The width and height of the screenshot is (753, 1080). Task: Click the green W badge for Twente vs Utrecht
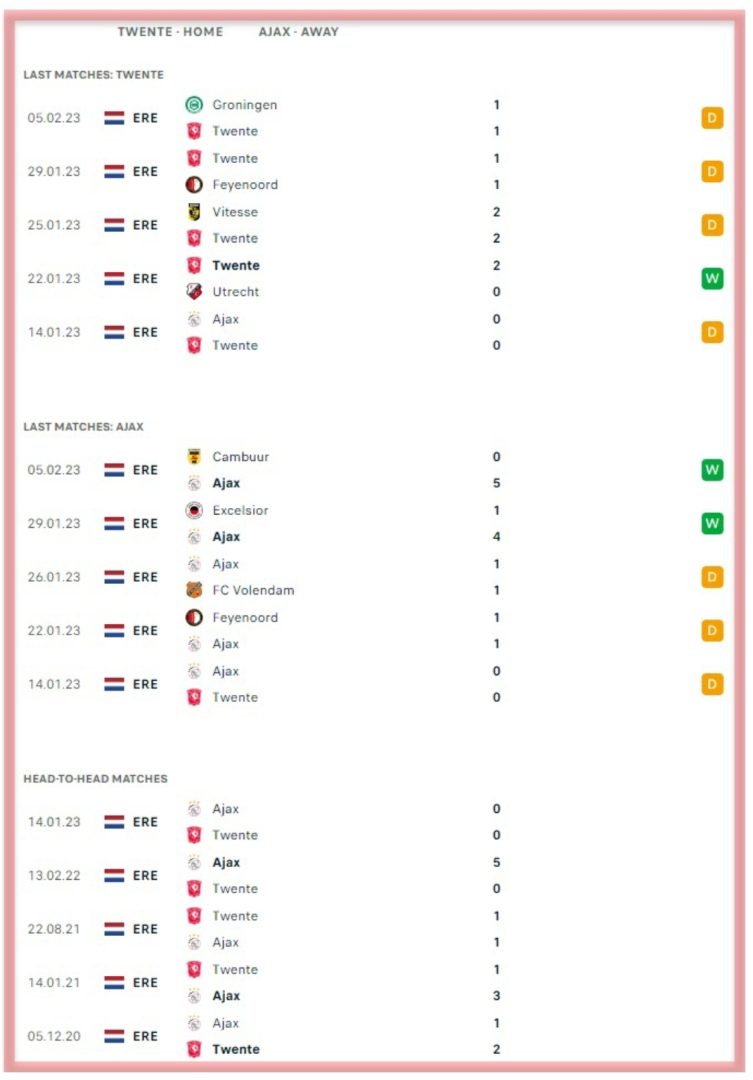click(712, 279)
